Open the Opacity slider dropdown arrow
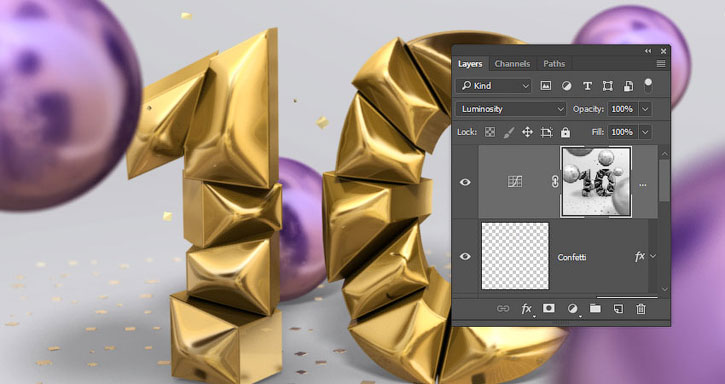Viewport: 725px width, 384px height. click(x=645, y=109)
